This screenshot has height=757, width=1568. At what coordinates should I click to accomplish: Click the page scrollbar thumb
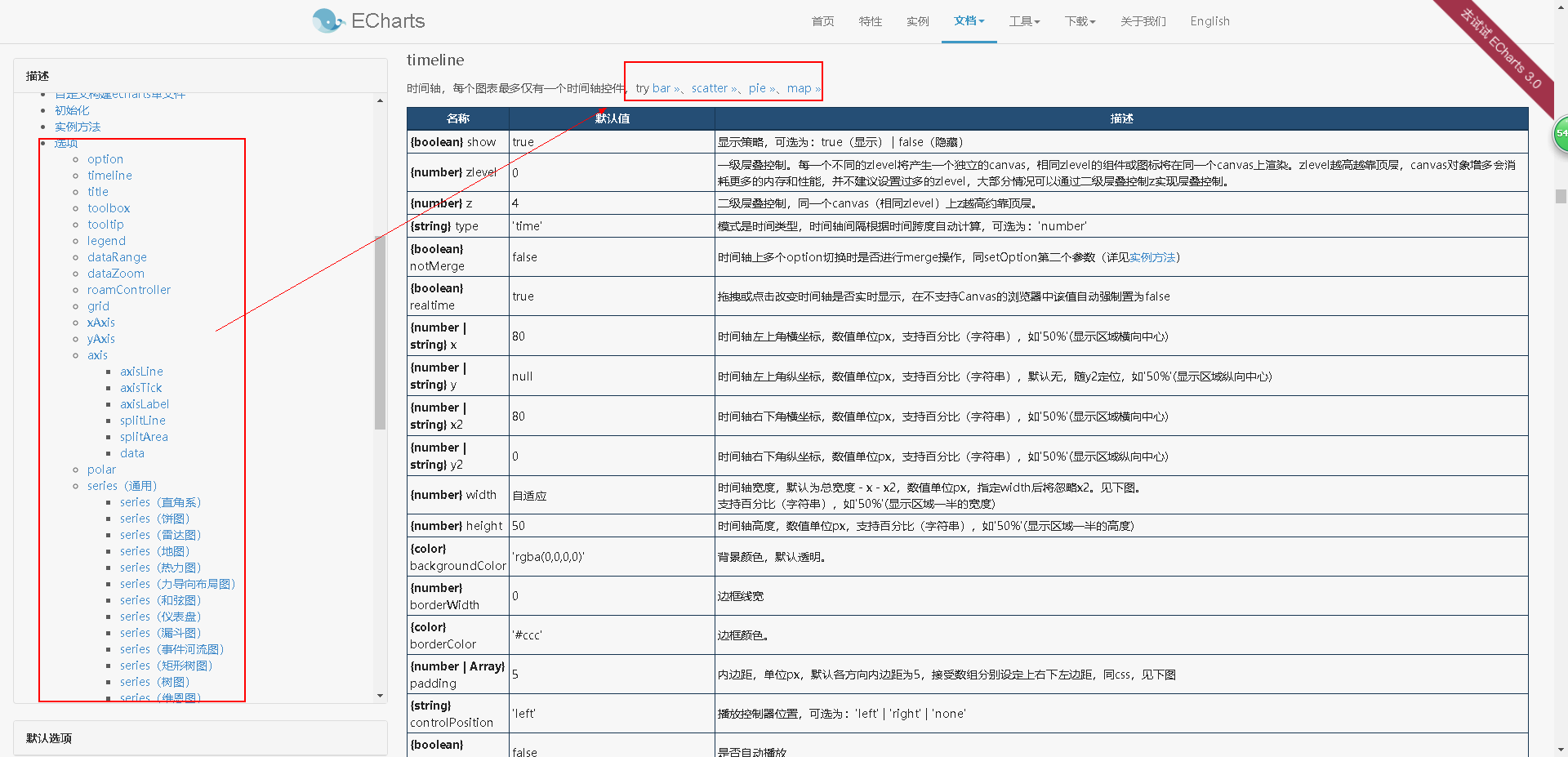coord(1561,196)
